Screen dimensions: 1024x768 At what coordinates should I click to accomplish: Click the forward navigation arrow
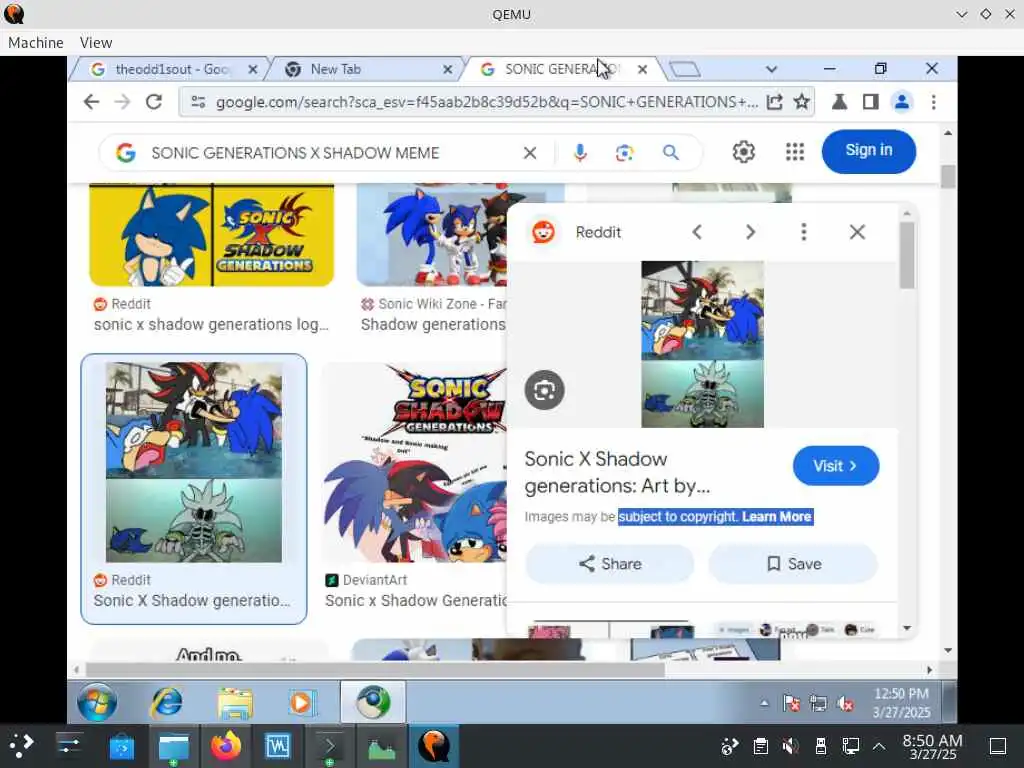point(122,102)
